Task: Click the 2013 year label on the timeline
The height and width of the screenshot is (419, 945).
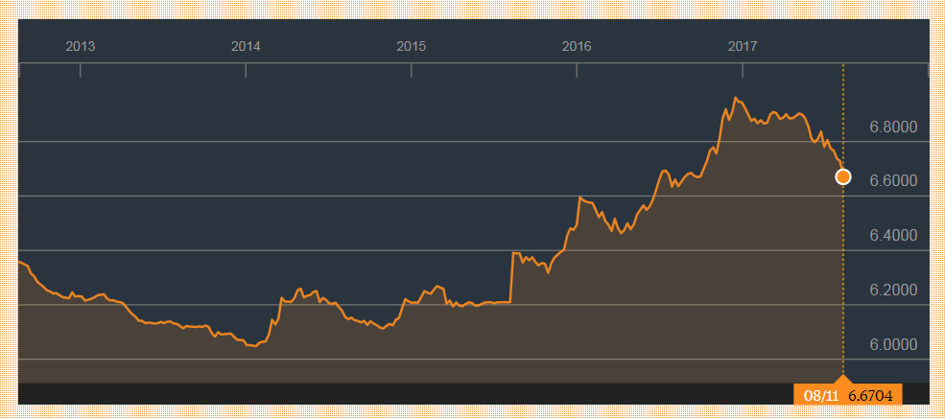Action: (x=80, y=46)
